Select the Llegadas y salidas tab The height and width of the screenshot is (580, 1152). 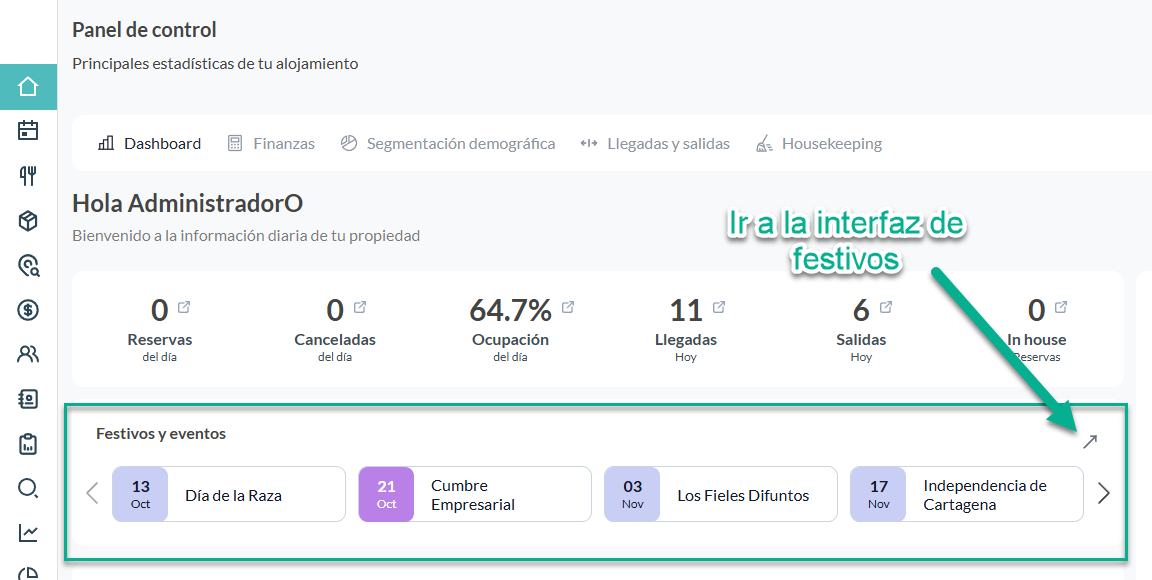tap(655, 144)
